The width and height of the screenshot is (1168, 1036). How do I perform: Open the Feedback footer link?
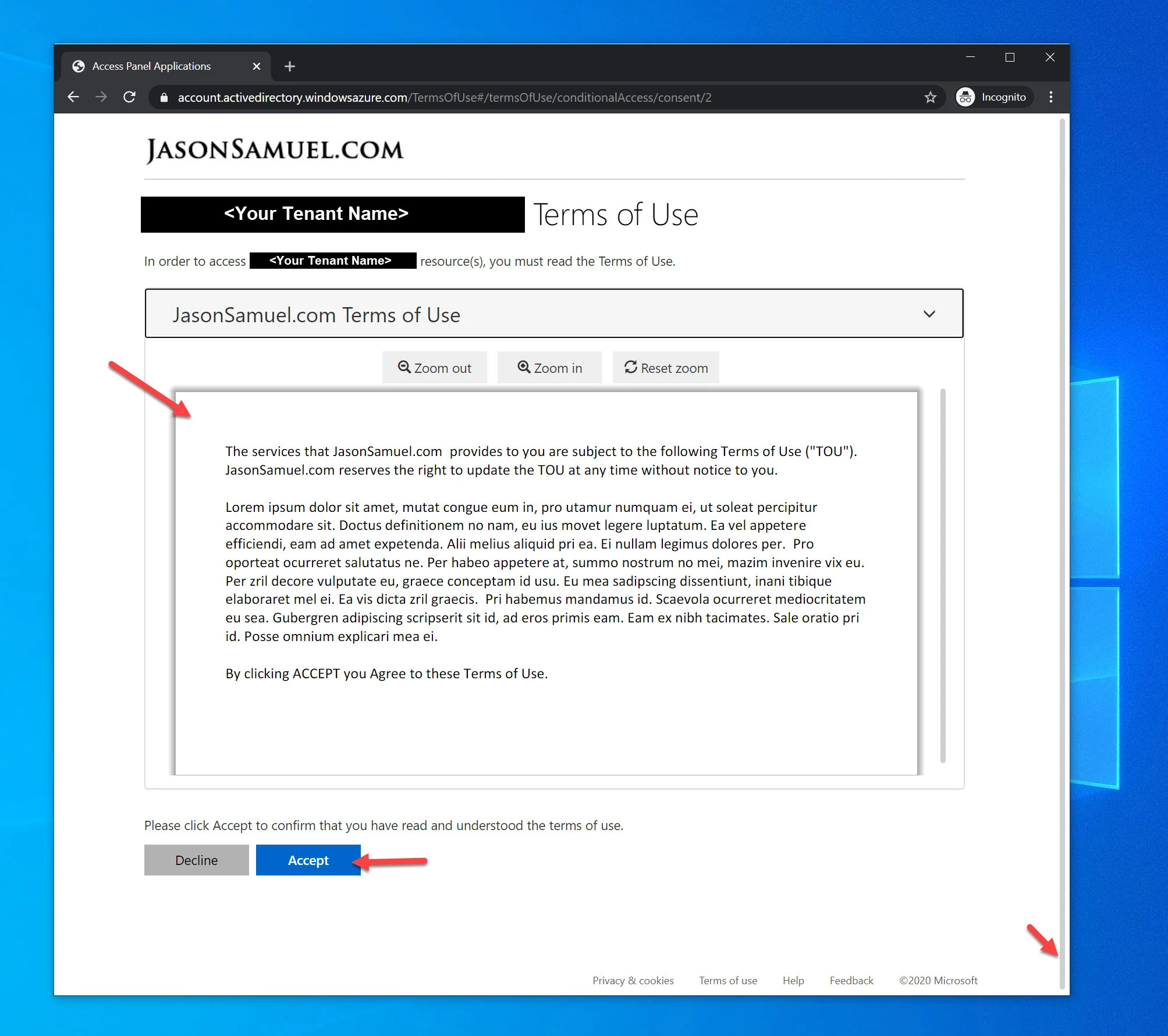851,980
